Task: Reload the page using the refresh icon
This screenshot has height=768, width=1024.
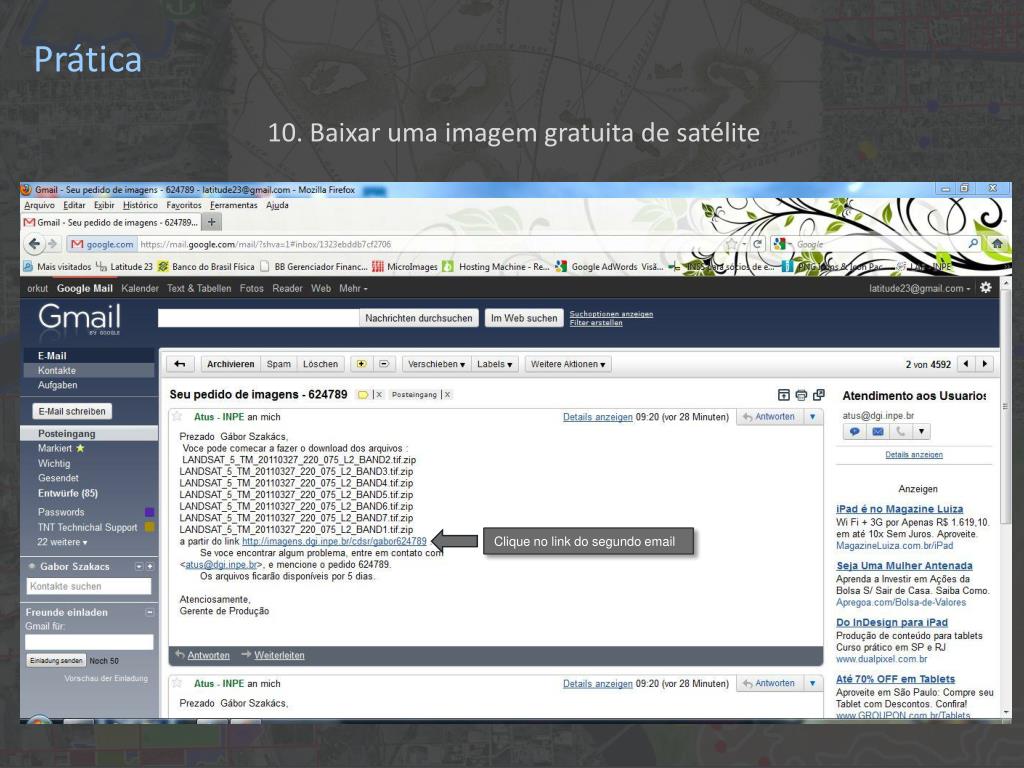Action: 758,244
